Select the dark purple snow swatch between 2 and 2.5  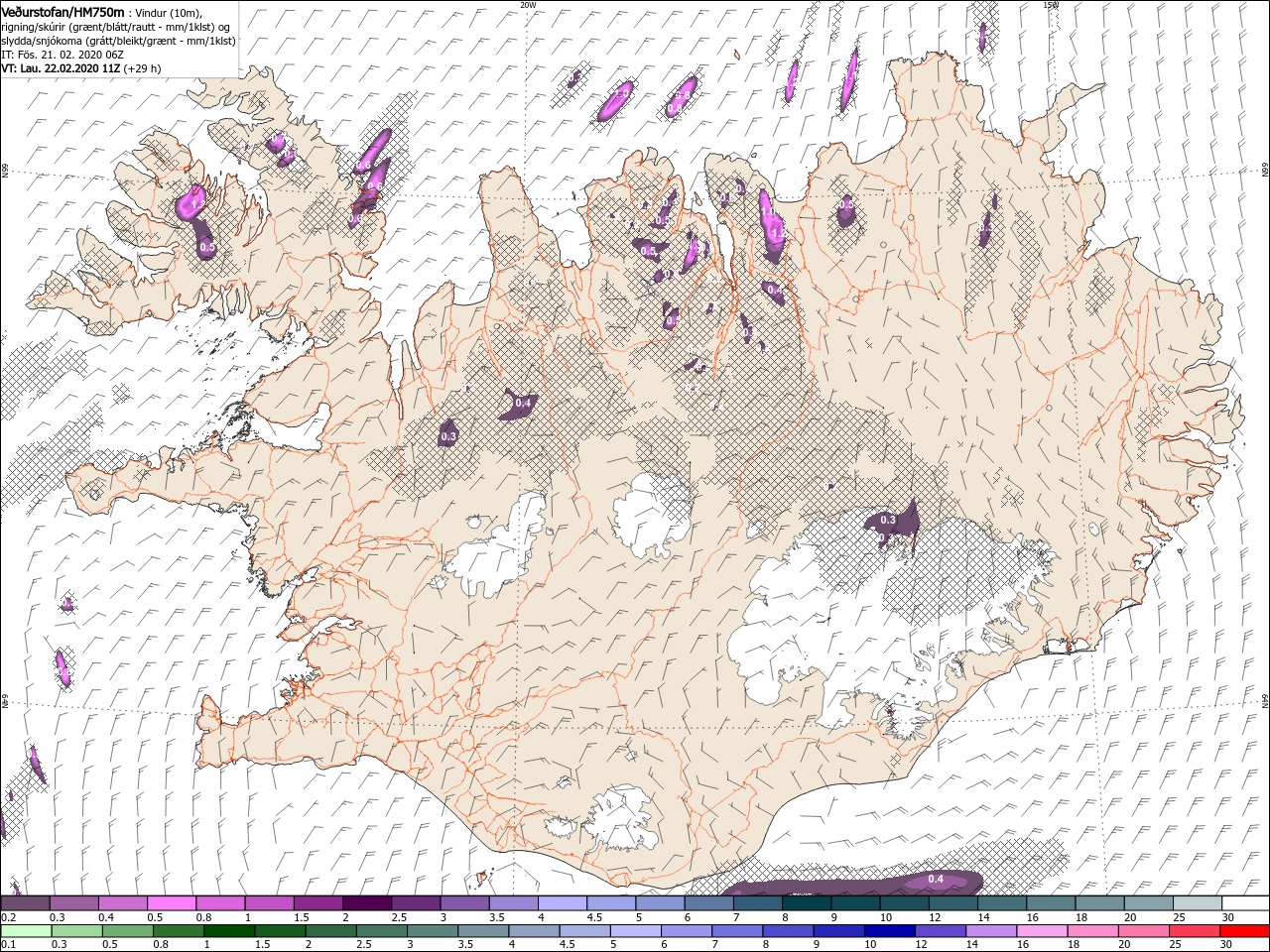coord(366,903)
